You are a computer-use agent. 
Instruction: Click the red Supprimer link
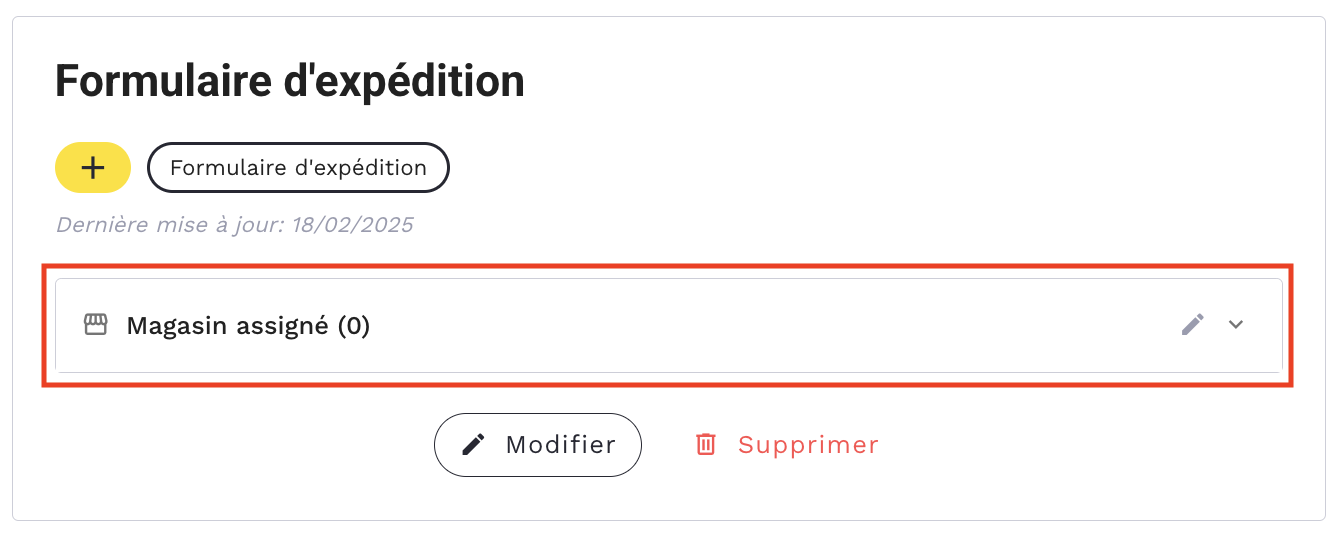click(786, 444)
